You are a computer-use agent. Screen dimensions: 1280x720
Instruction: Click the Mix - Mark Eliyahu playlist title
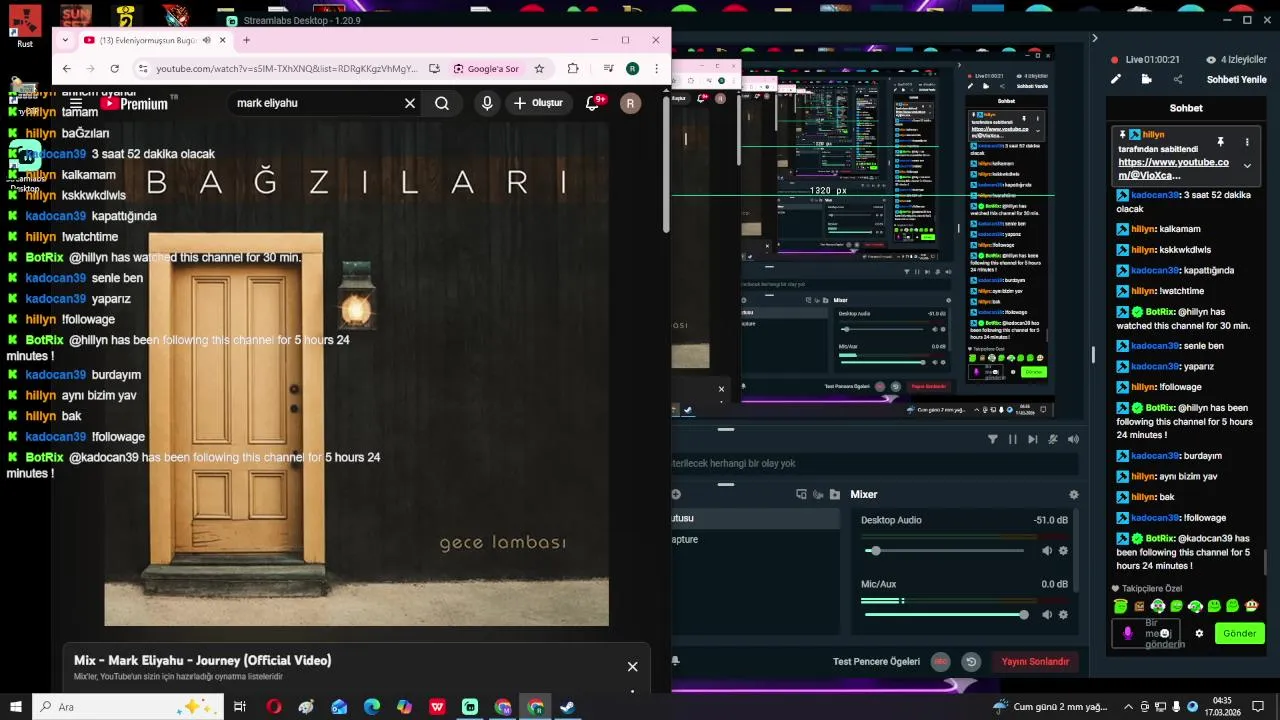coord(202,660)
